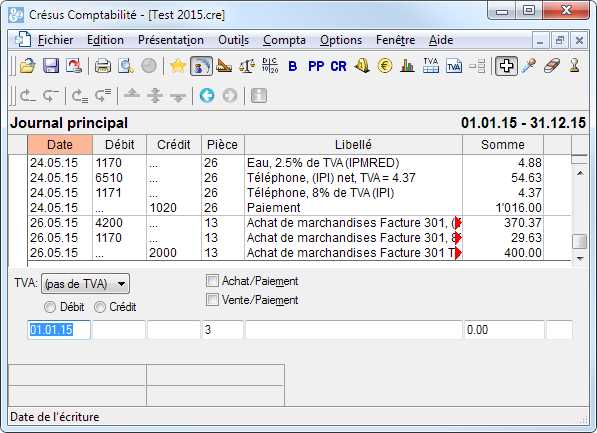Click the empty Libellé input field
Screen dimensions: 597x433
coord(353,330)
